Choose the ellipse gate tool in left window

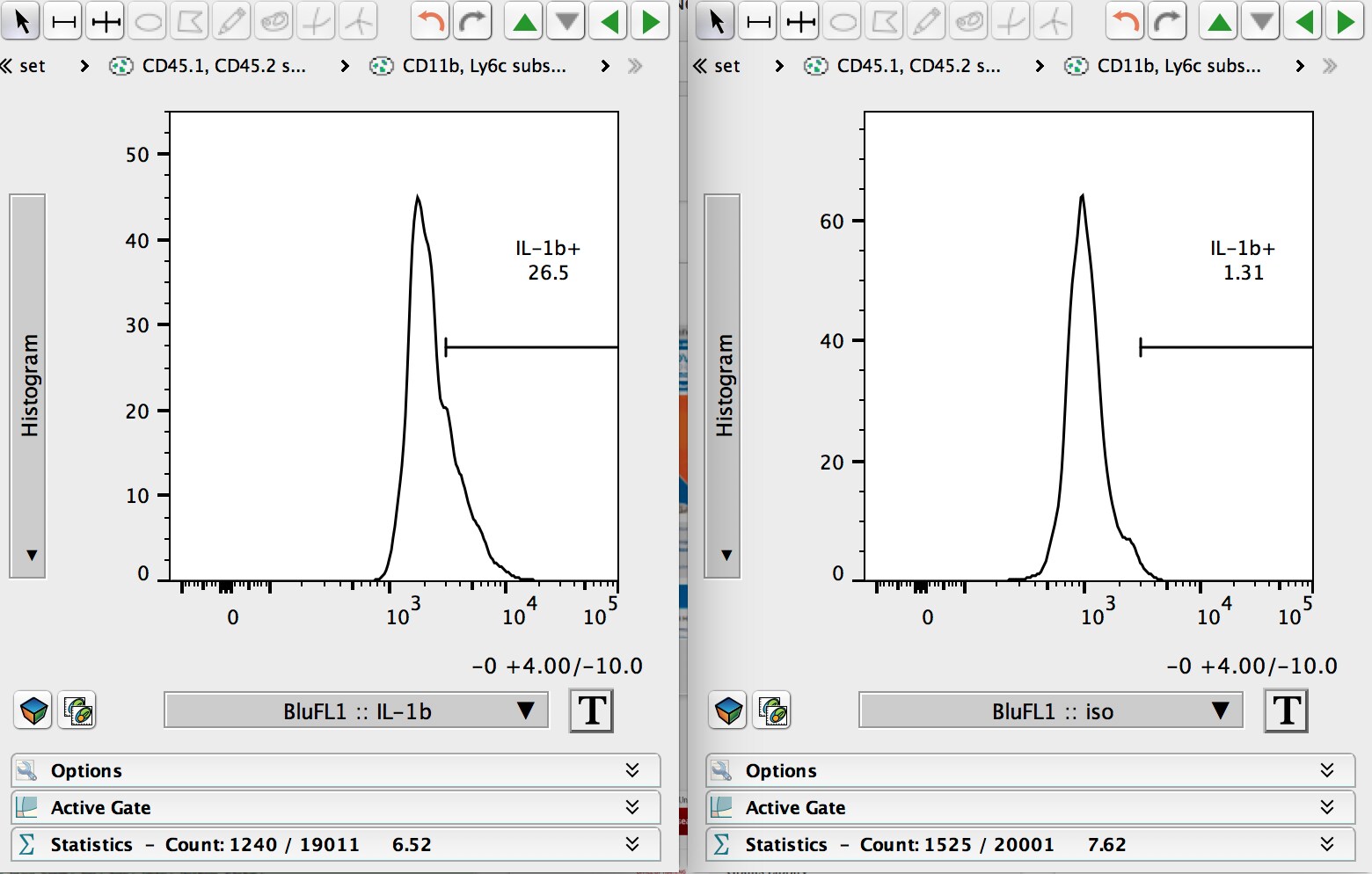pos(148,21)
